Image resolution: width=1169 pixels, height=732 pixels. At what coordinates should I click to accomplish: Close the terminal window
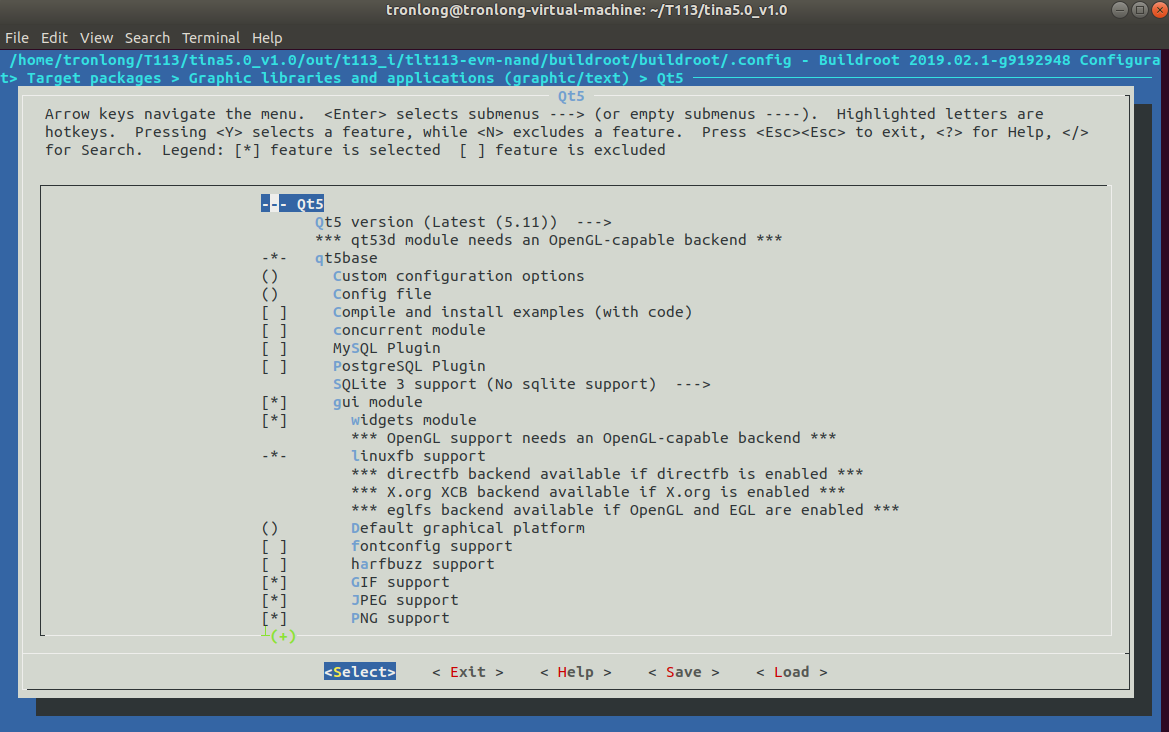(x=1160, y=10)
